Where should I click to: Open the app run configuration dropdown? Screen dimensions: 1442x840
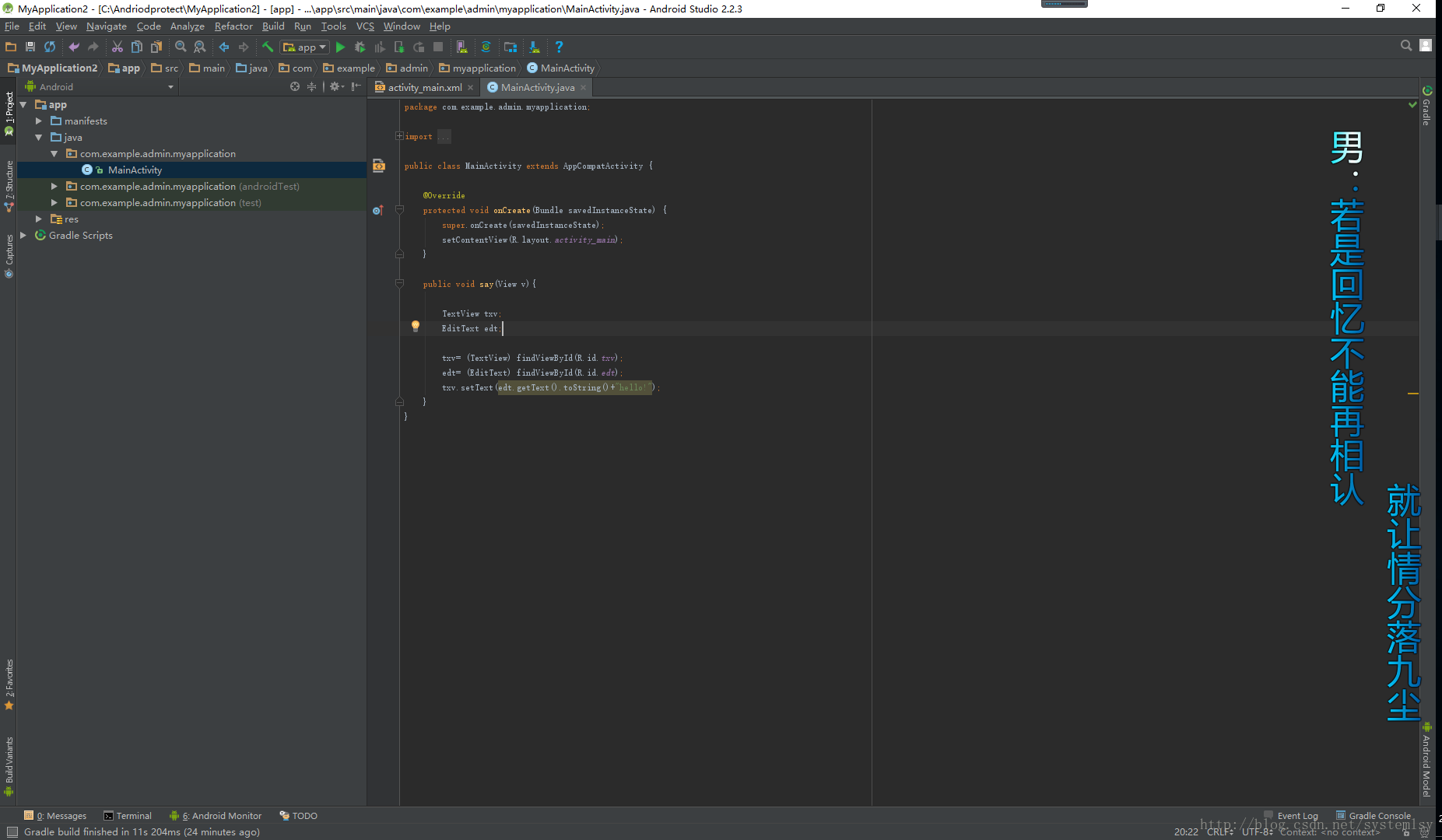tap(304, 47)
